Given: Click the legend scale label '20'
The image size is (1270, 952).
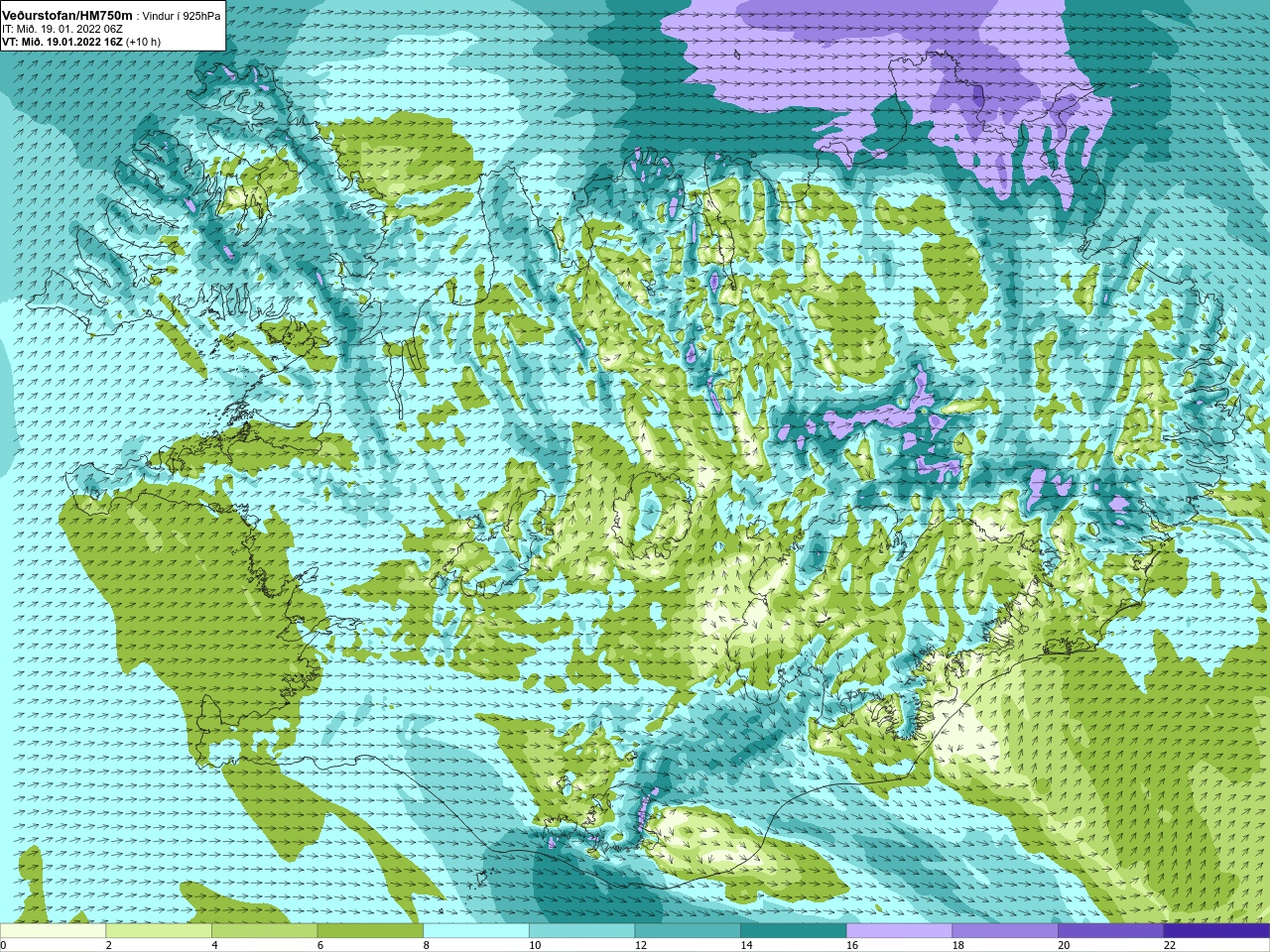Looking at the screenshot, I should [1064, 945].
